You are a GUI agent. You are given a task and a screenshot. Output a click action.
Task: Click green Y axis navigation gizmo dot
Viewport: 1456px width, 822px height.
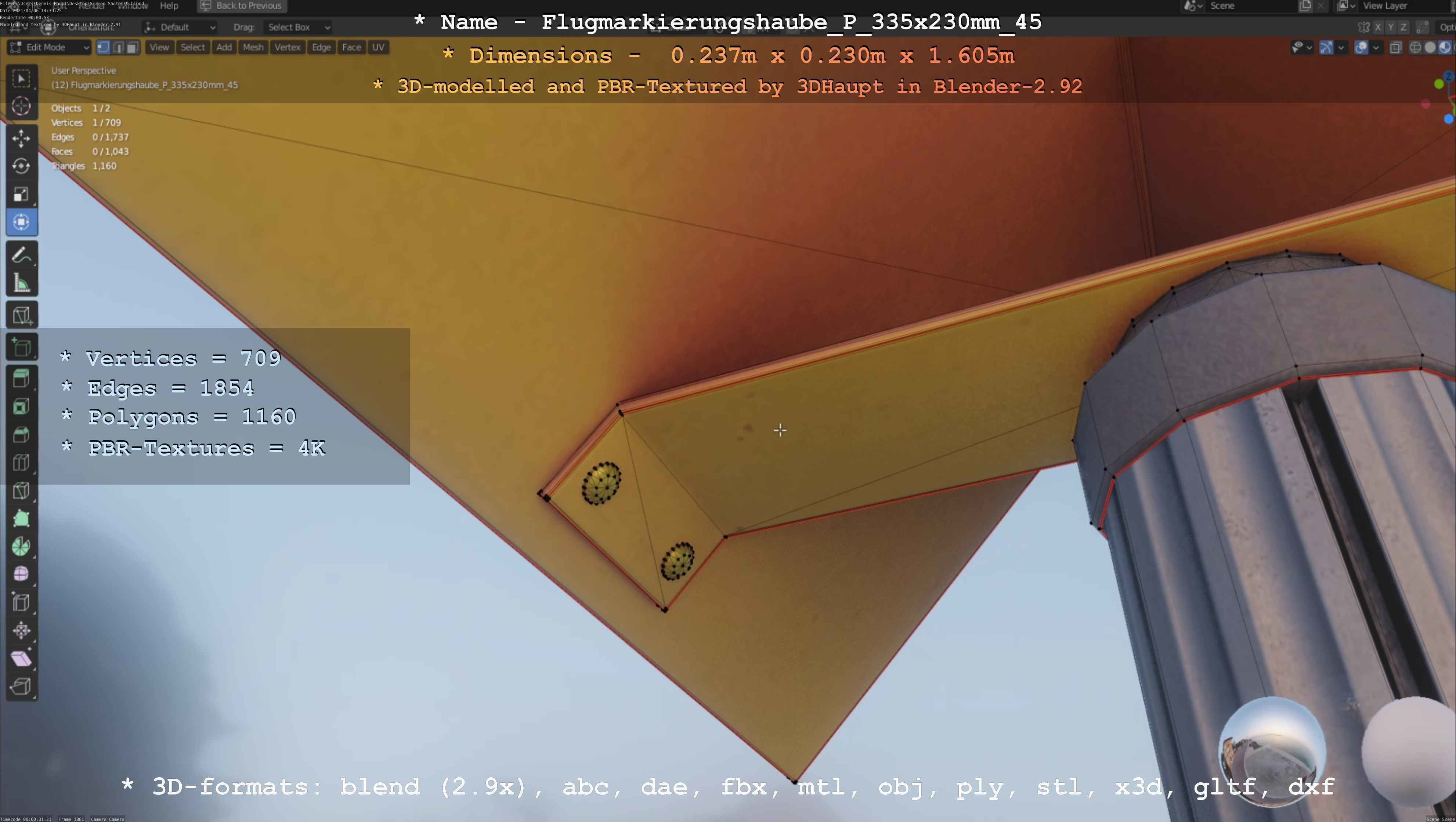coord(1439,84)
